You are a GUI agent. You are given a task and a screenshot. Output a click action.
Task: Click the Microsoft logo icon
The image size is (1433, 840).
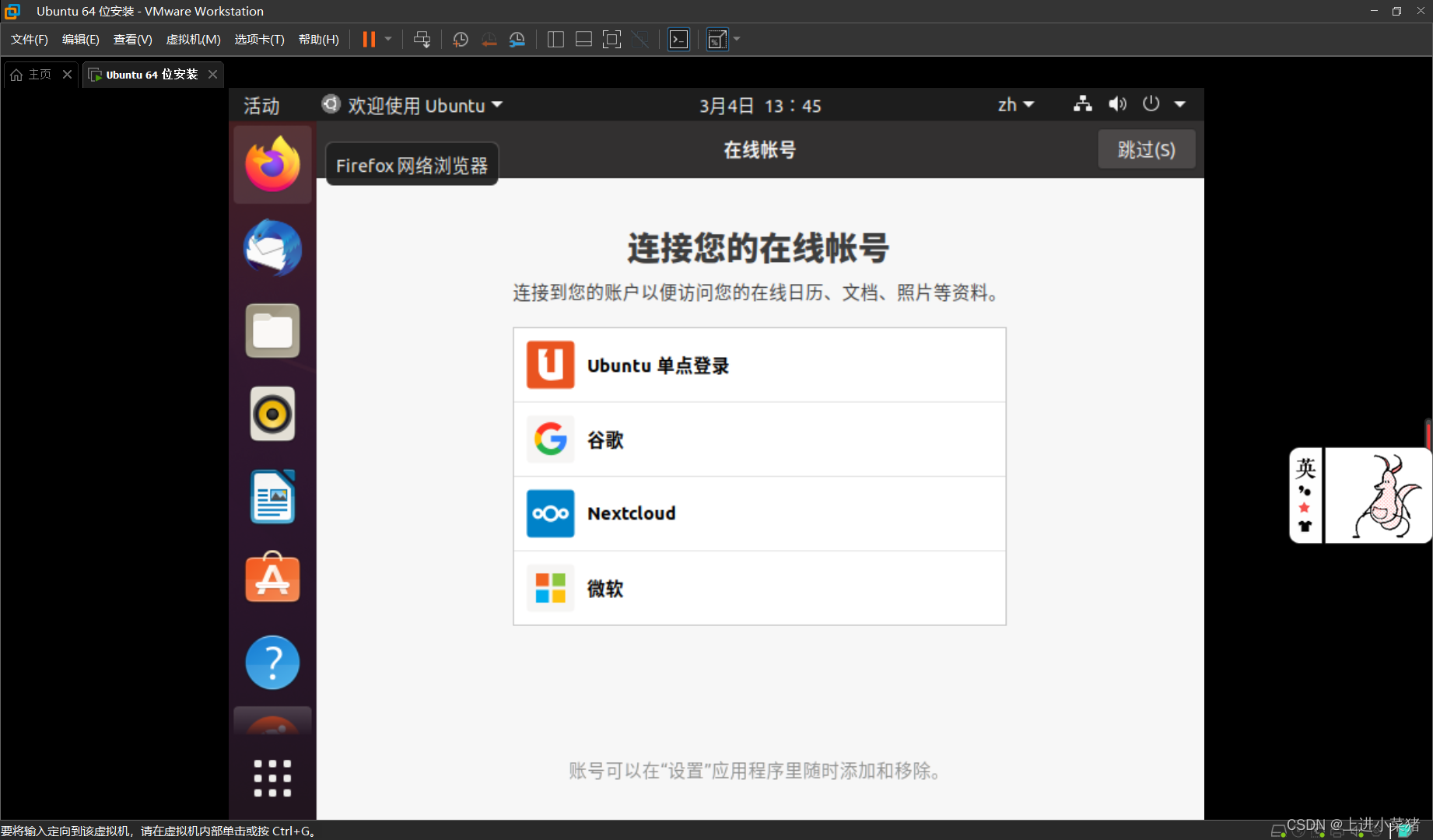pyautogui.click(x=551, y=588)
